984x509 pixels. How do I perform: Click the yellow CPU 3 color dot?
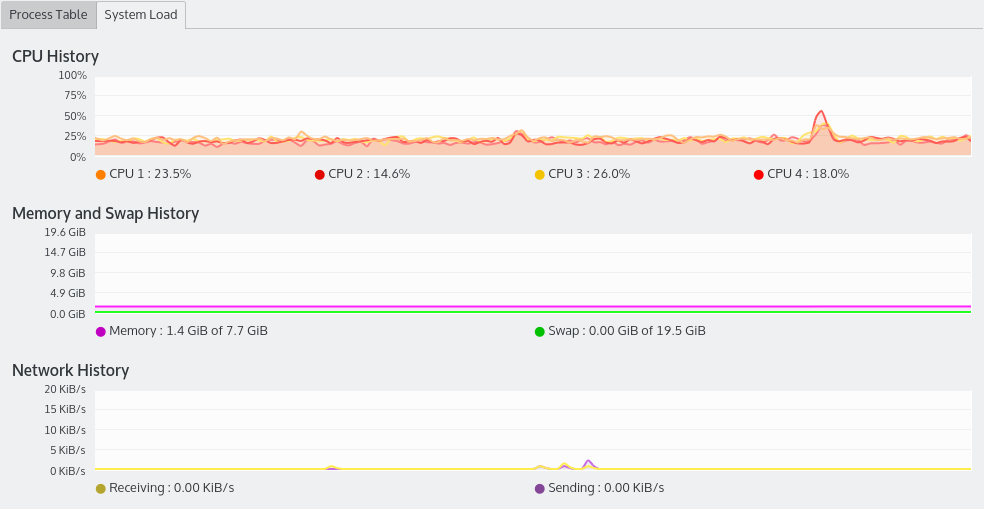pos(540,174)
